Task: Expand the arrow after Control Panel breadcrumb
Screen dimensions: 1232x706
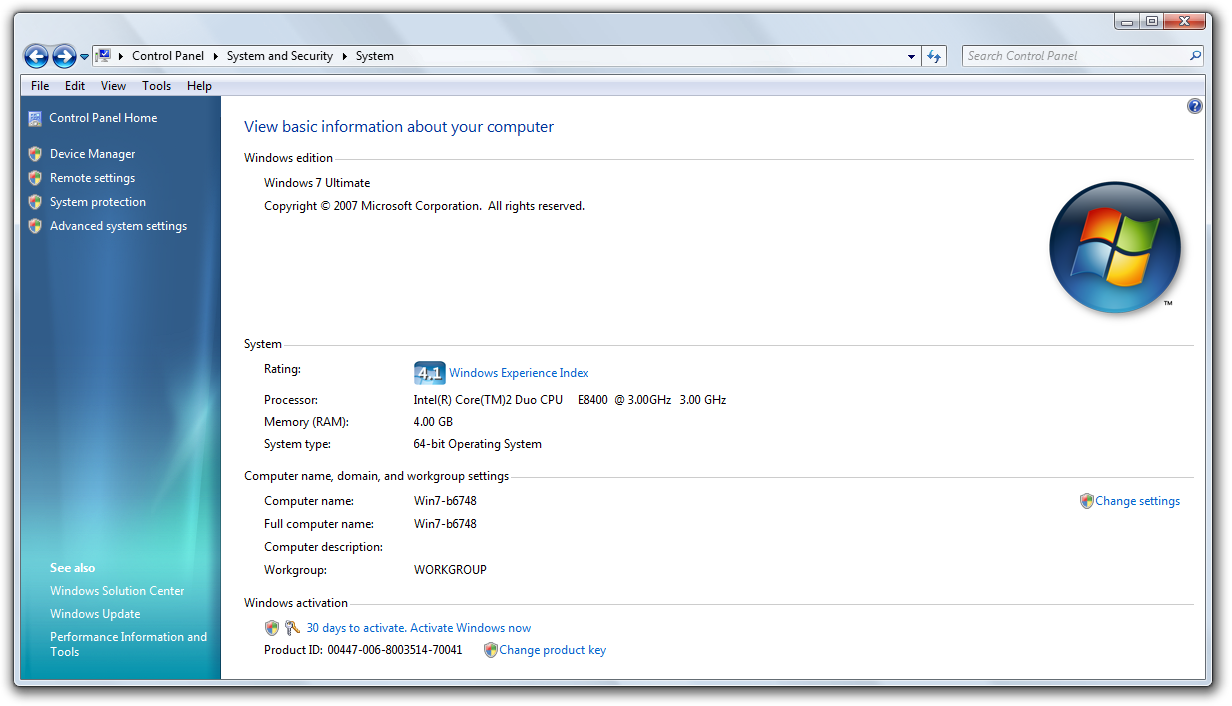Action: [216, 56]
